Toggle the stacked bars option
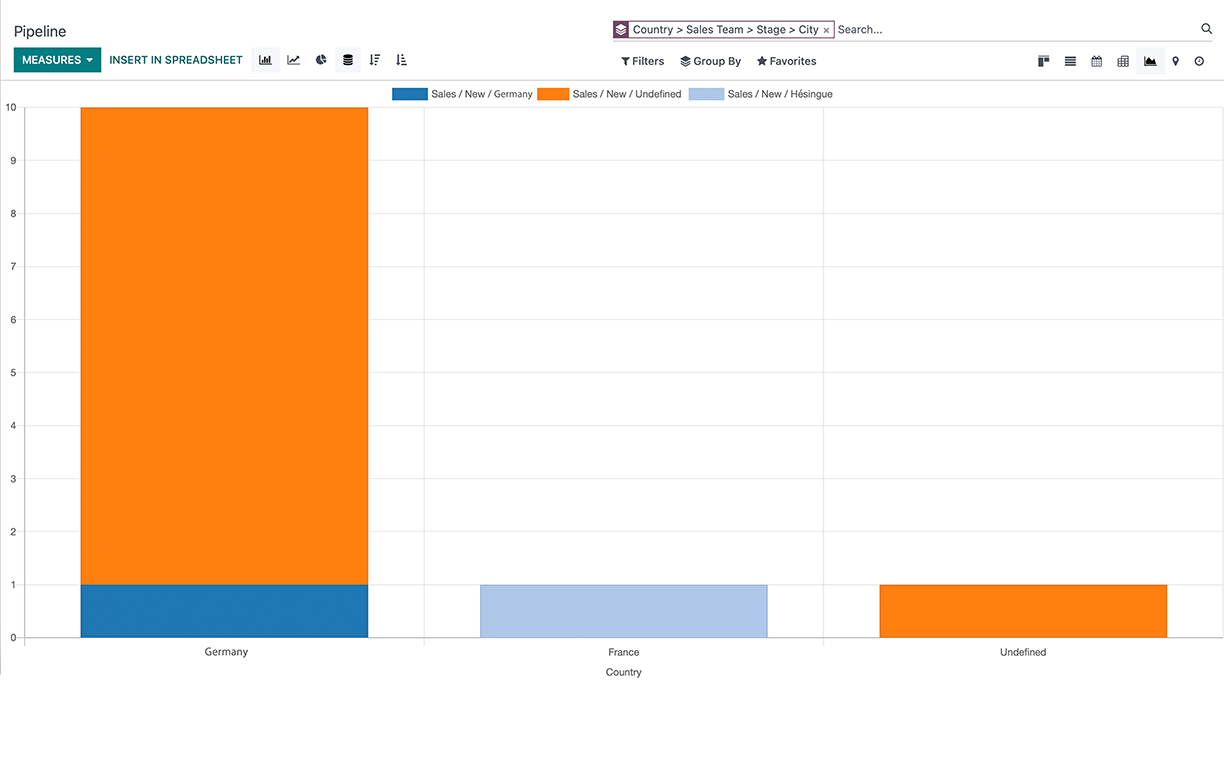Viewport: 1224px width, 759px height. (x=348, y=60)
